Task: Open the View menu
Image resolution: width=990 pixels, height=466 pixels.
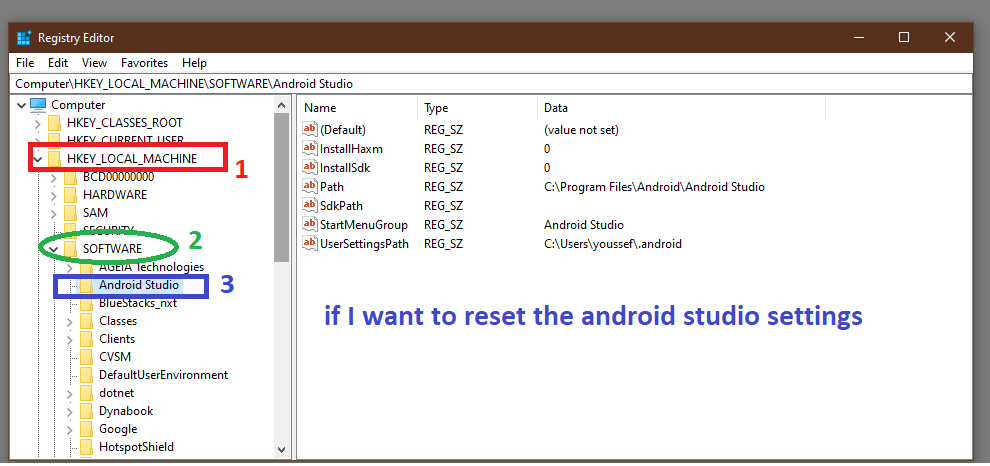Action: point(95,63)
